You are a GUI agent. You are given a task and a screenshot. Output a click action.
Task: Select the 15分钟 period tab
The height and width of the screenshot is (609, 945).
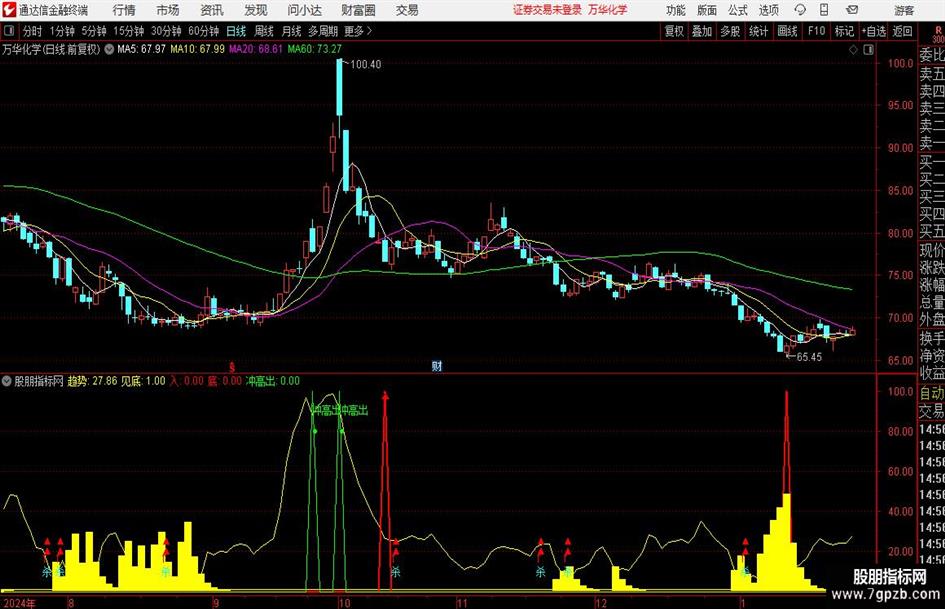(129, 31)
